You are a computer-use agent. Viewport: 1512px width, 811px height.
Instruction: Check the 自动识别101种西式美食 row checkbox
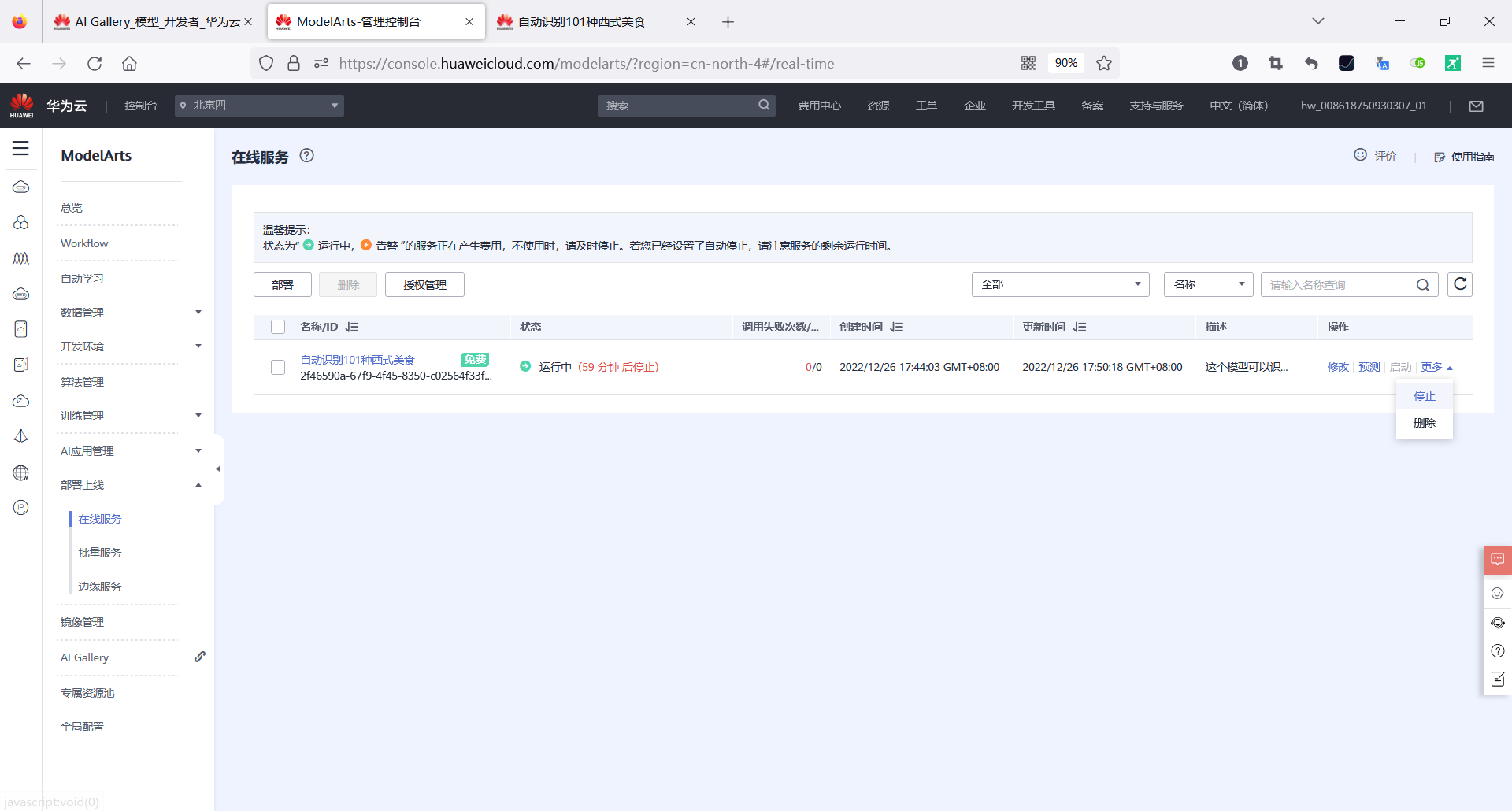tap(278, 367)
